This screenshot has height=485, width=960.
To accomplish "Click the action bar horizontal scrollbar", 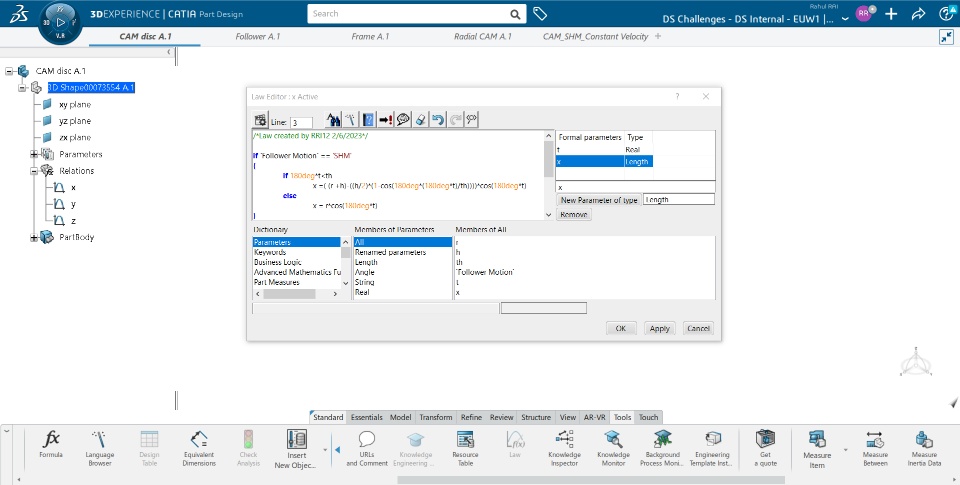I will pos(591,480).
